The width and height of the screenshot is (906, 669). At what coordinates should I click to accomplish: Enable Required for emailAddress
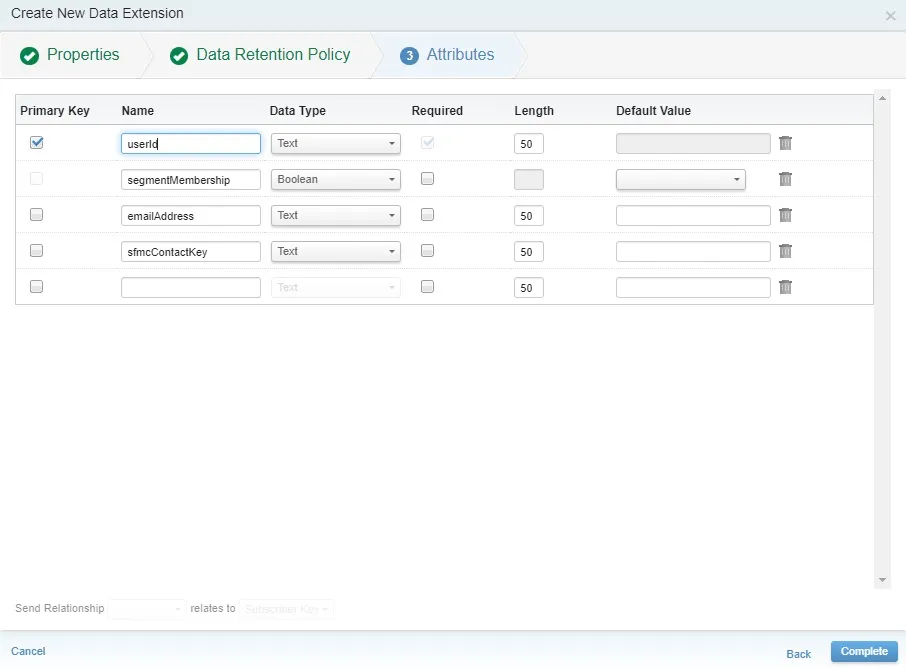click(427, 214)
